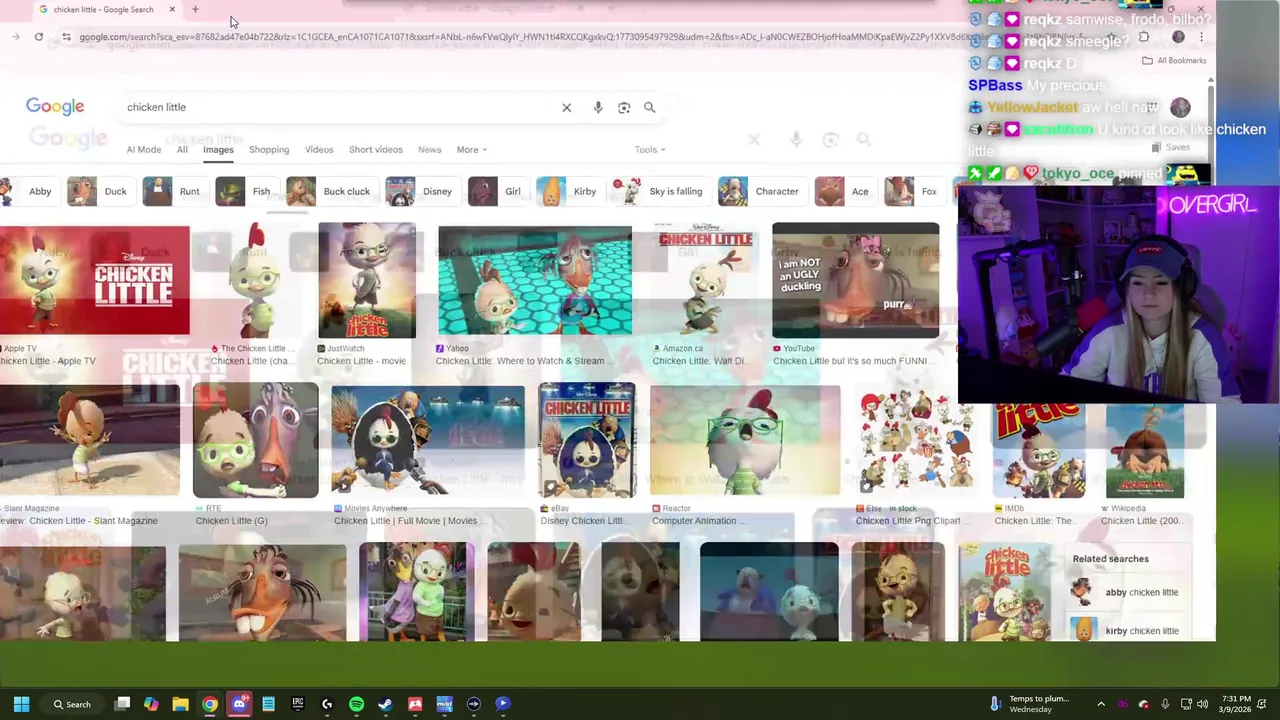
Task: Launch Copilot from the taskbar
Action: point(151,704)
